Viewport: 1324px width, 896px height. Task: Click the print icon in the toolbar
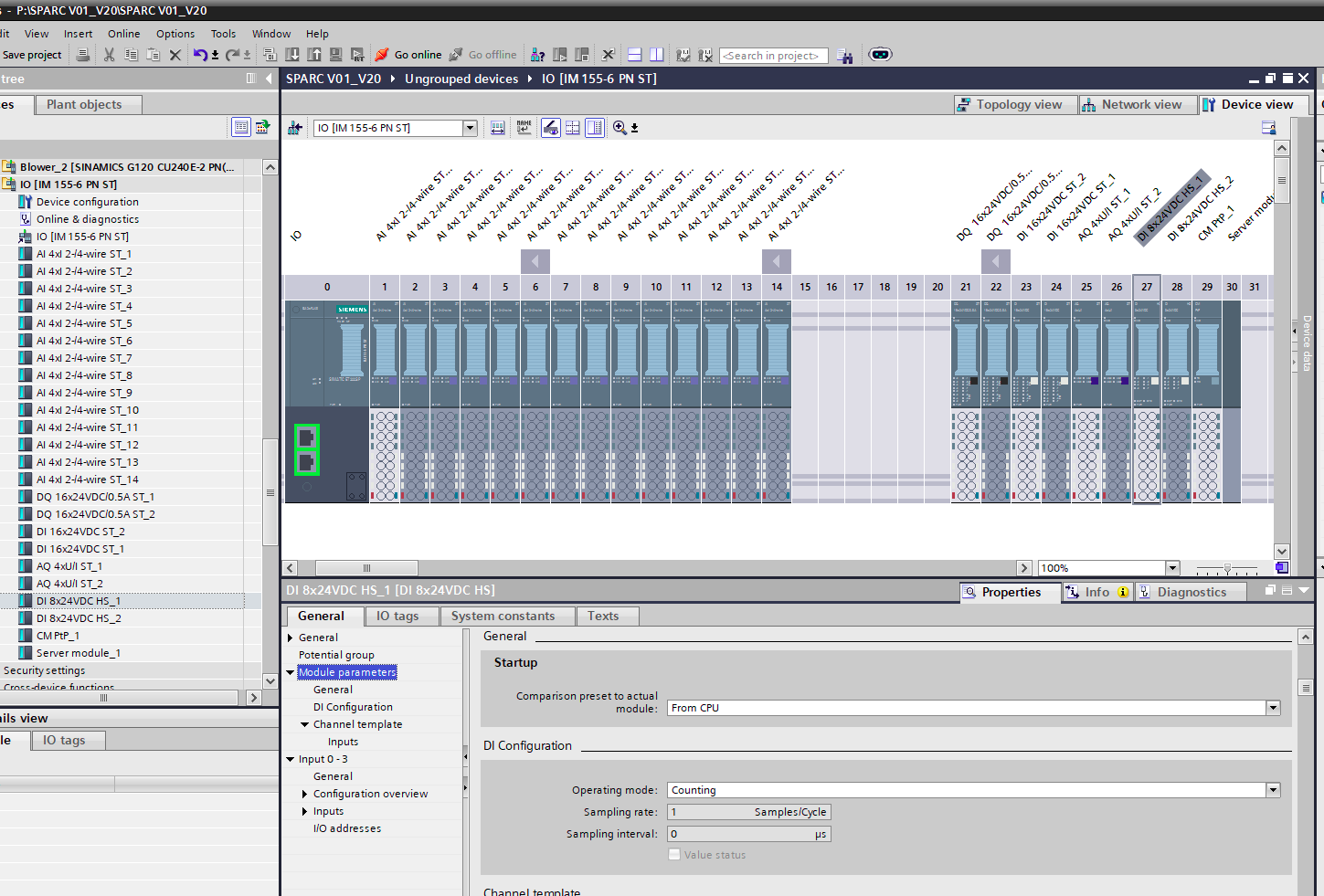pos(83,55)
